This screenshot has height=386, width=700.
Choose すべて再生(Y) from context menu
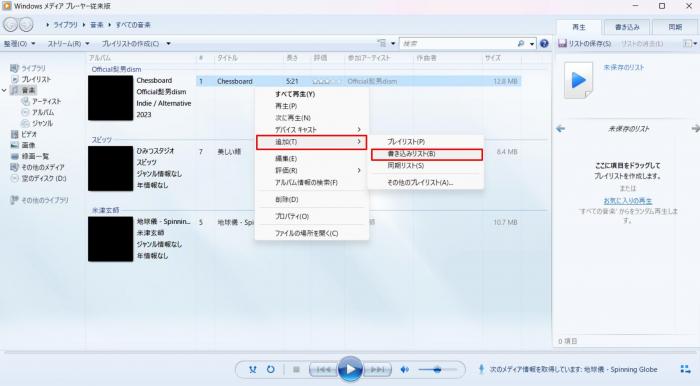(312, 94)
